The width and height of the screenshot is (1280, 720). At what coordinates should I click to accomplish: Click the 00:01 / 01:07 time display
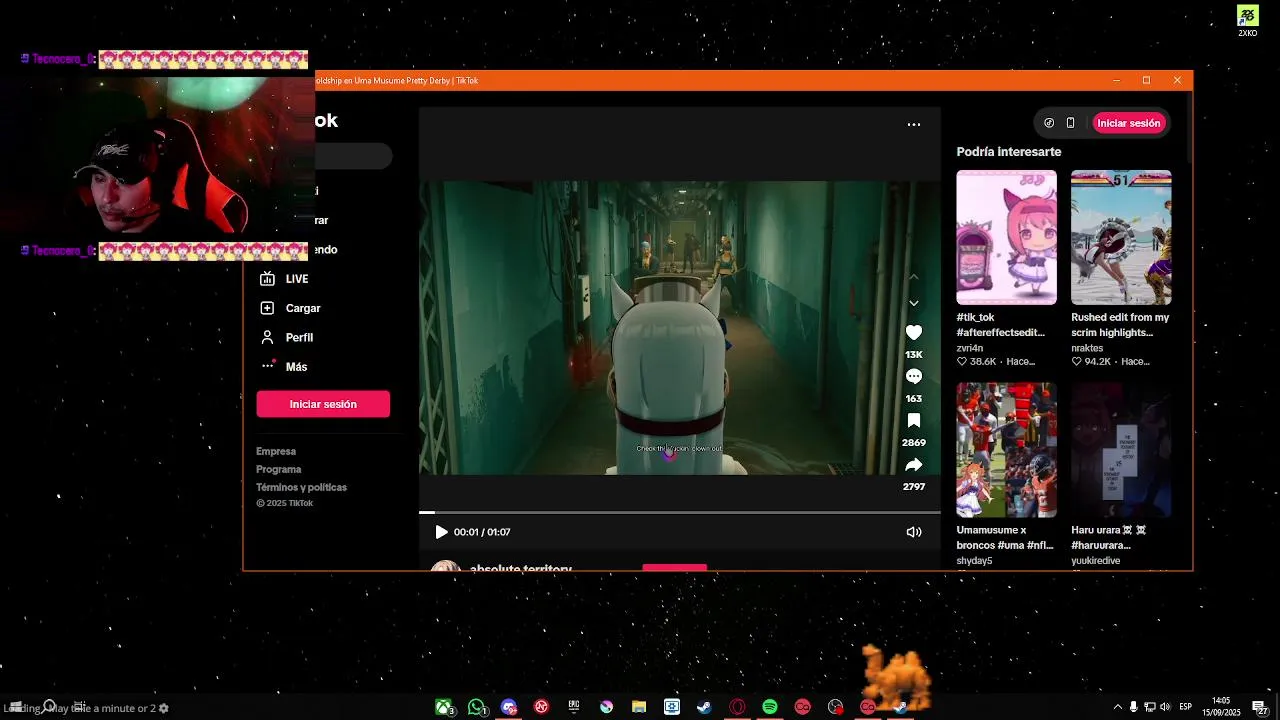(482, 532)
